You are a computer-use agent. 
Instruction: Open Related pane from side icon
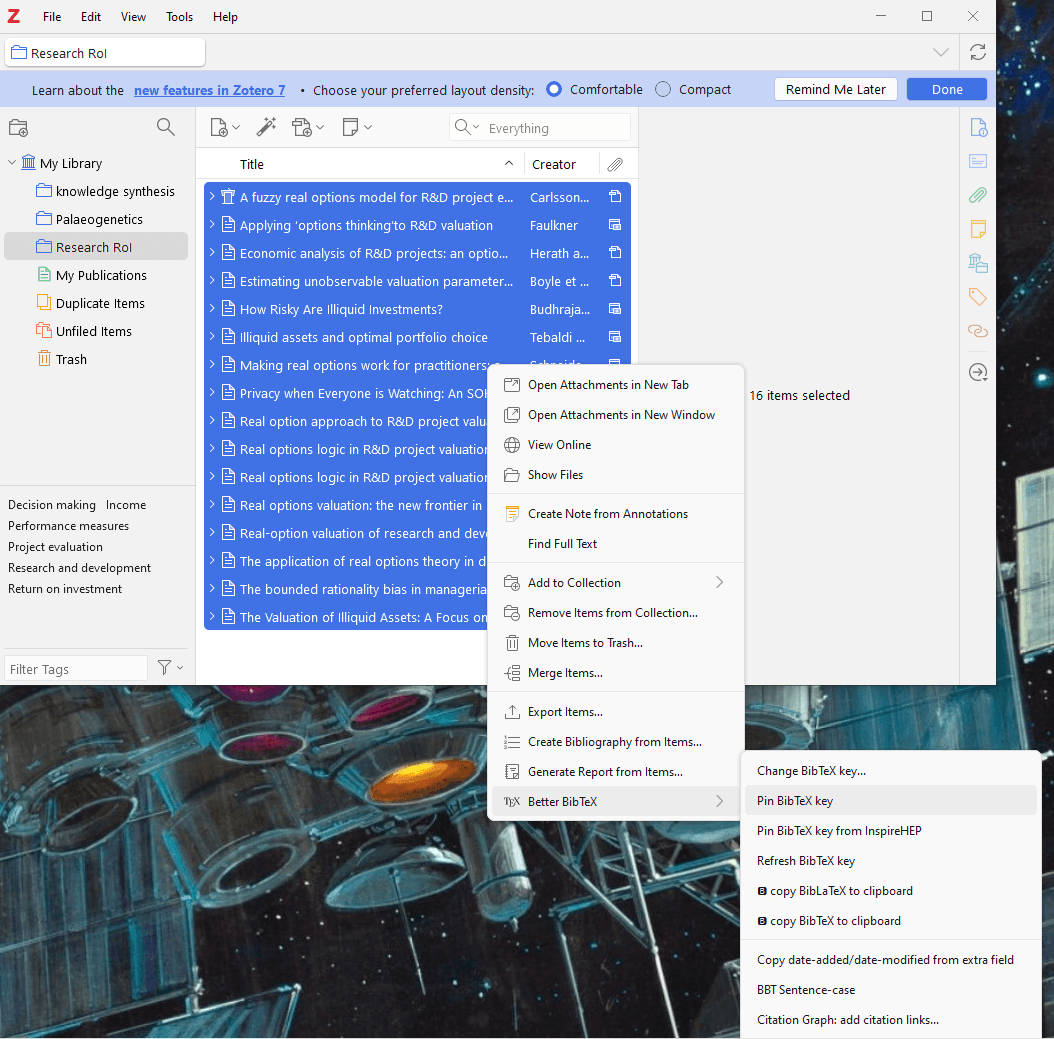978,331
